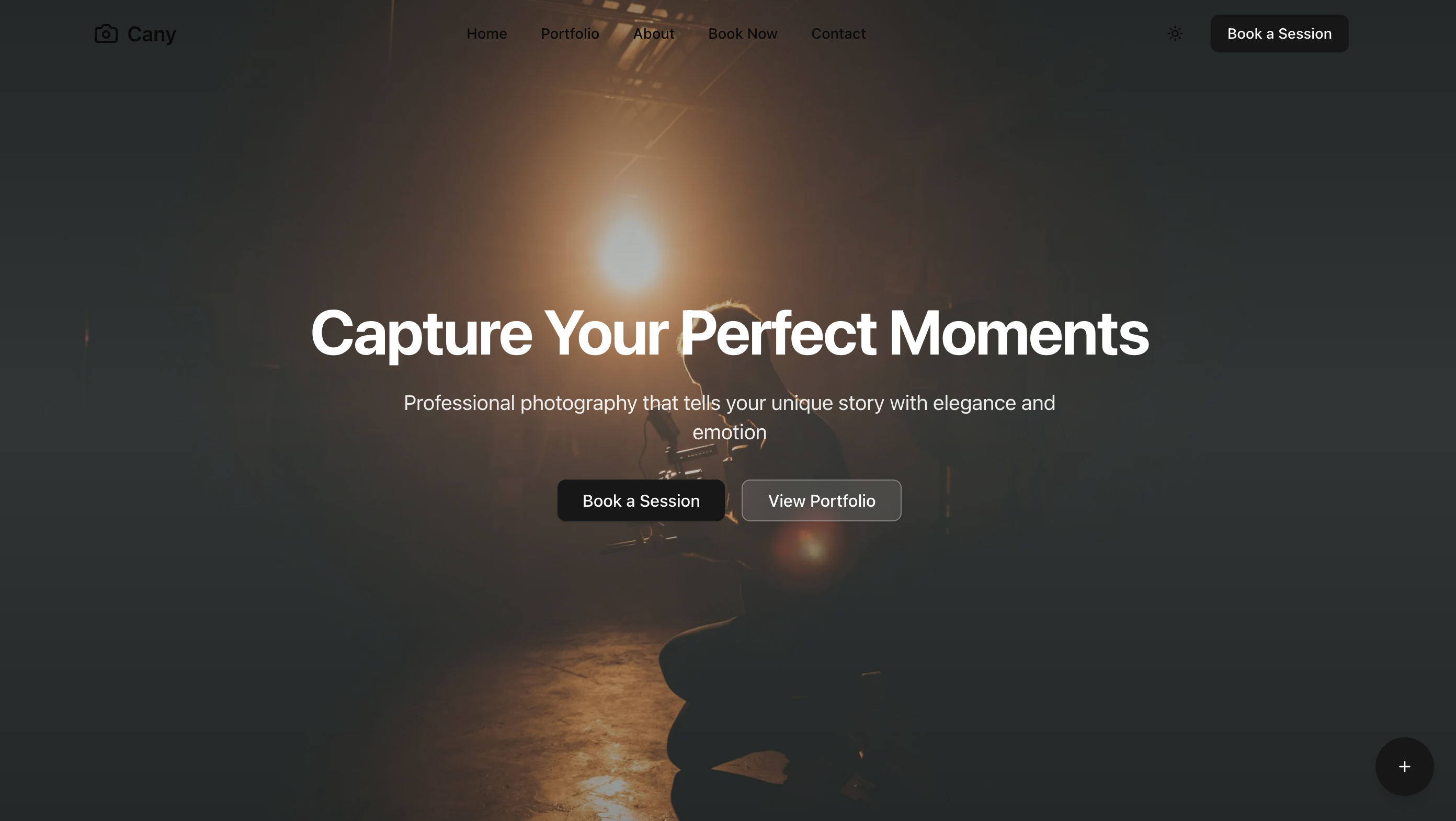Click the hero Book a Session button
Screen dimensions: 1456x821
coord(641,500)
